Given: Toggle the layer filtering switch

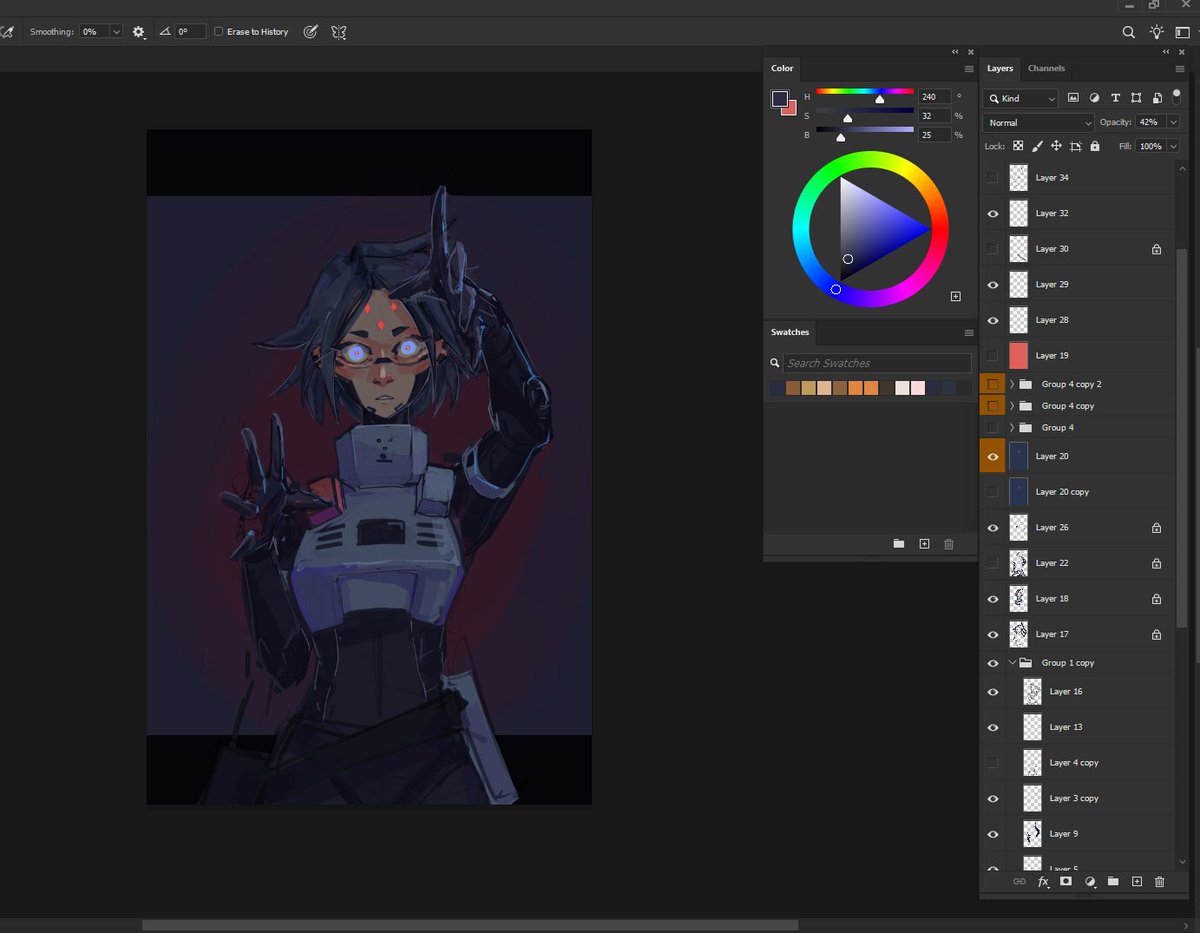Looking at the screenshot, I should [1176, 95].
